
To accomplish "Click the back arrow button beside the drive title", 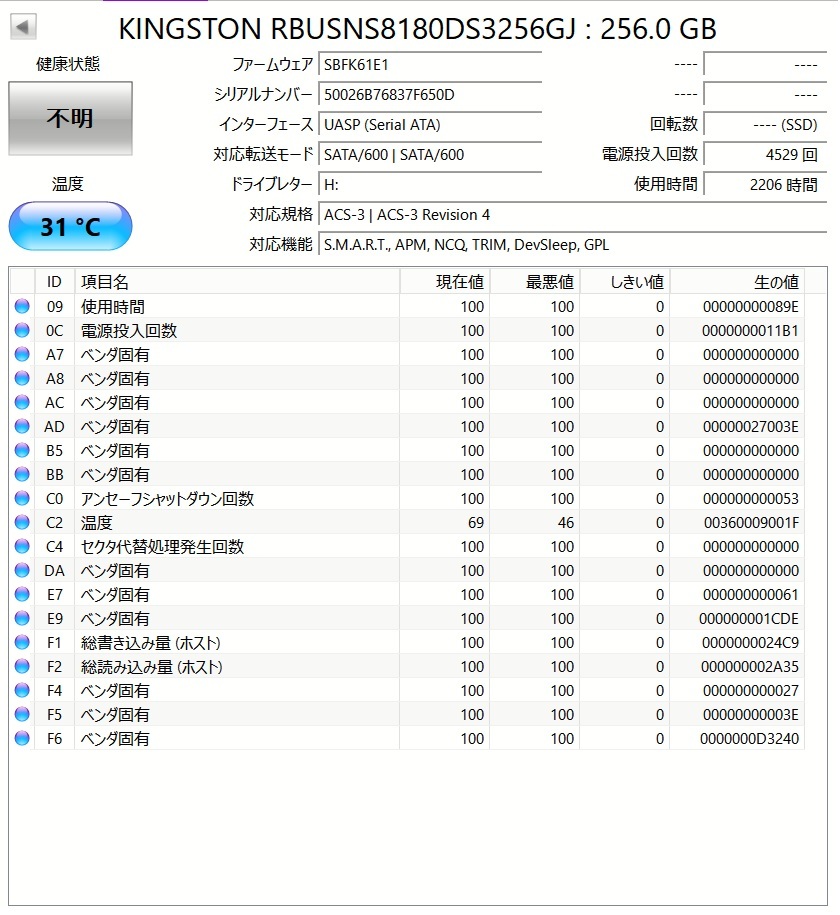I will click(x=23, y=26).
